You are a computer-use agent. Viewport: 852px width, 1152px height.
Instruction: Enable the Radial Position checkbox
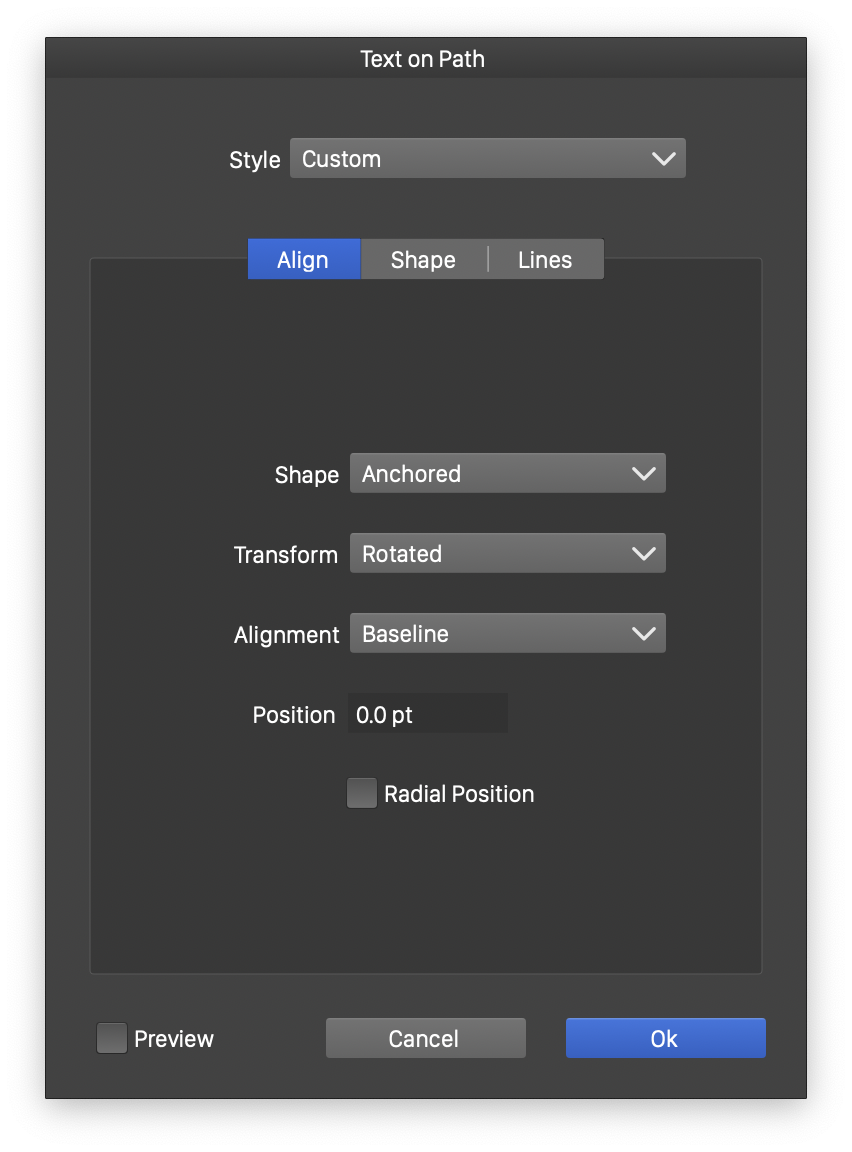[x=361, y=794]
